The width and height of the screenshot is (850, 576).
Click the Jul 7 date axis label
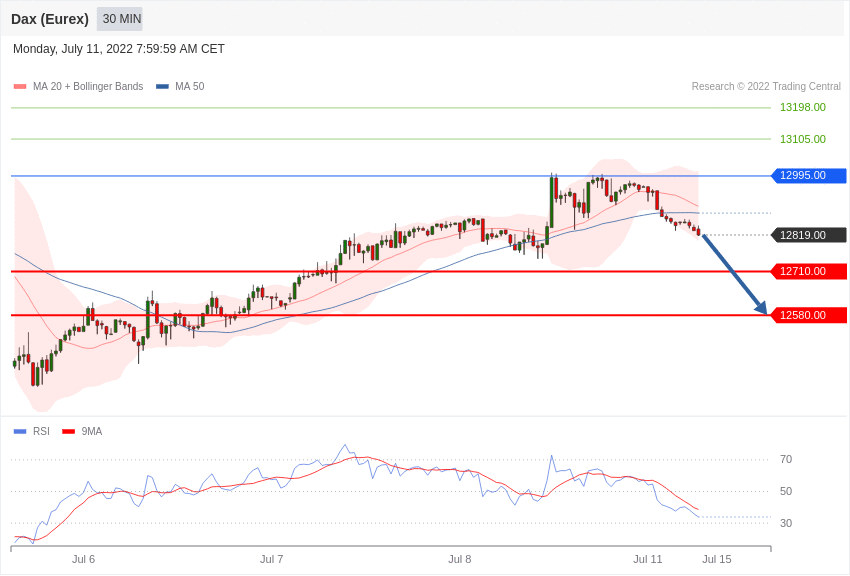pos(272,559)
